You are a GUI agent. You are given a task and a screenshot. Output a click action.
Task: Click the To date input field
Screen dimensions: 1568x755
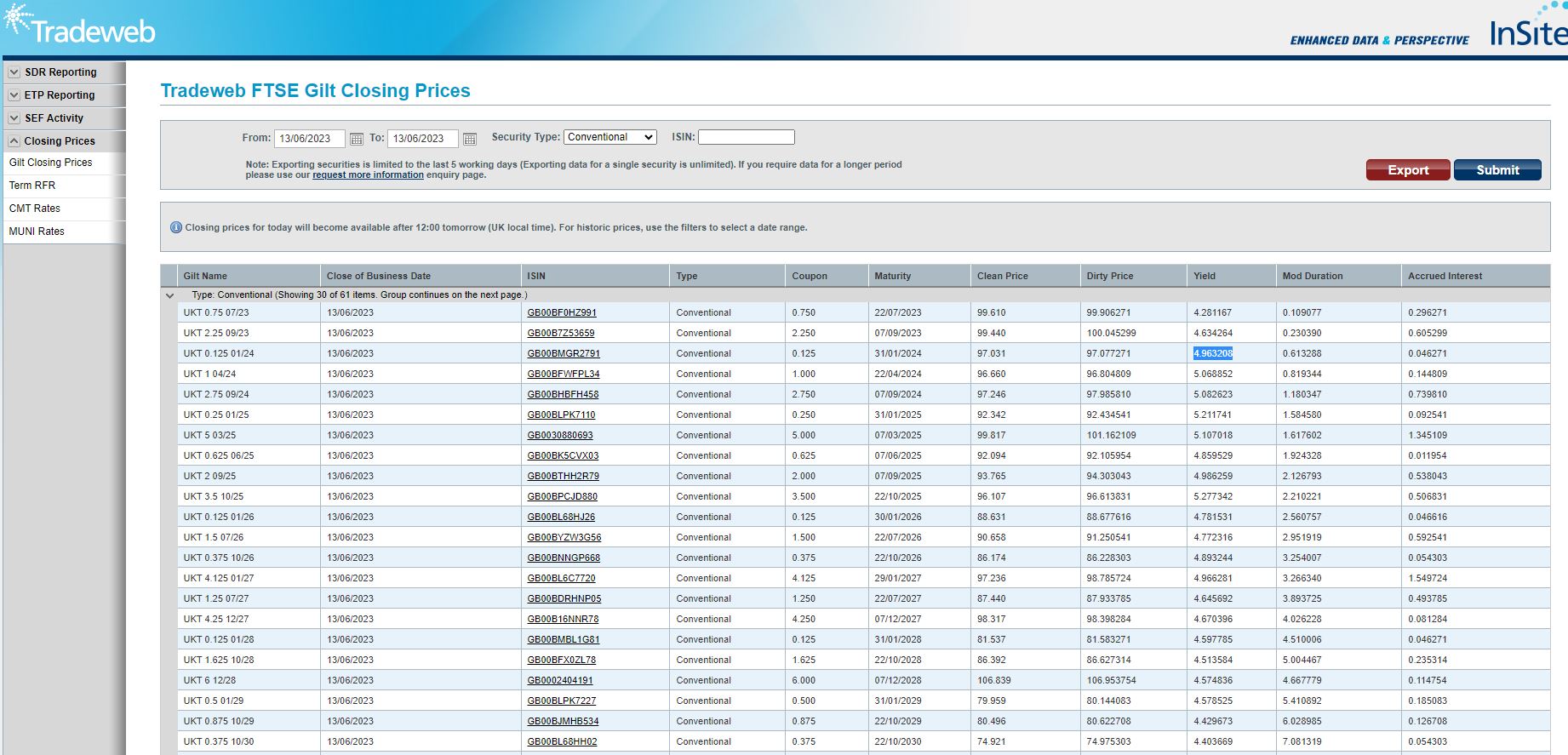click(423, 139)
